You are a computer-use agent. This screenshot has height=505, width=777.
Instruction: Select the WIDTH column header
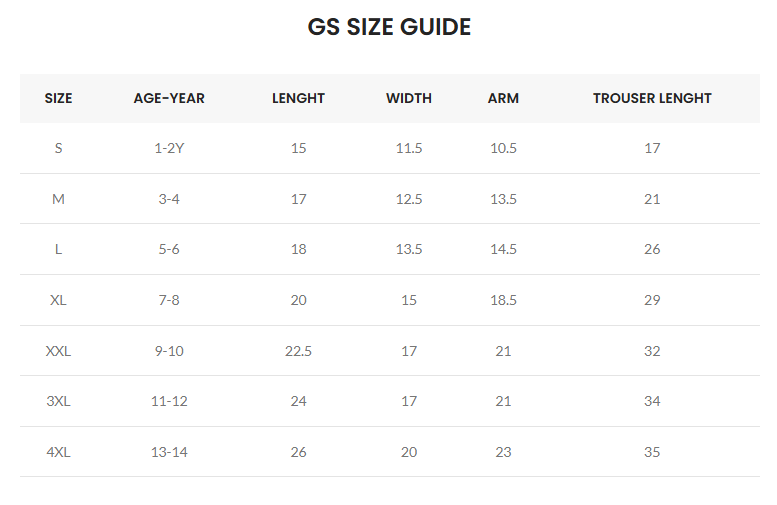click(x=409, y=98)
